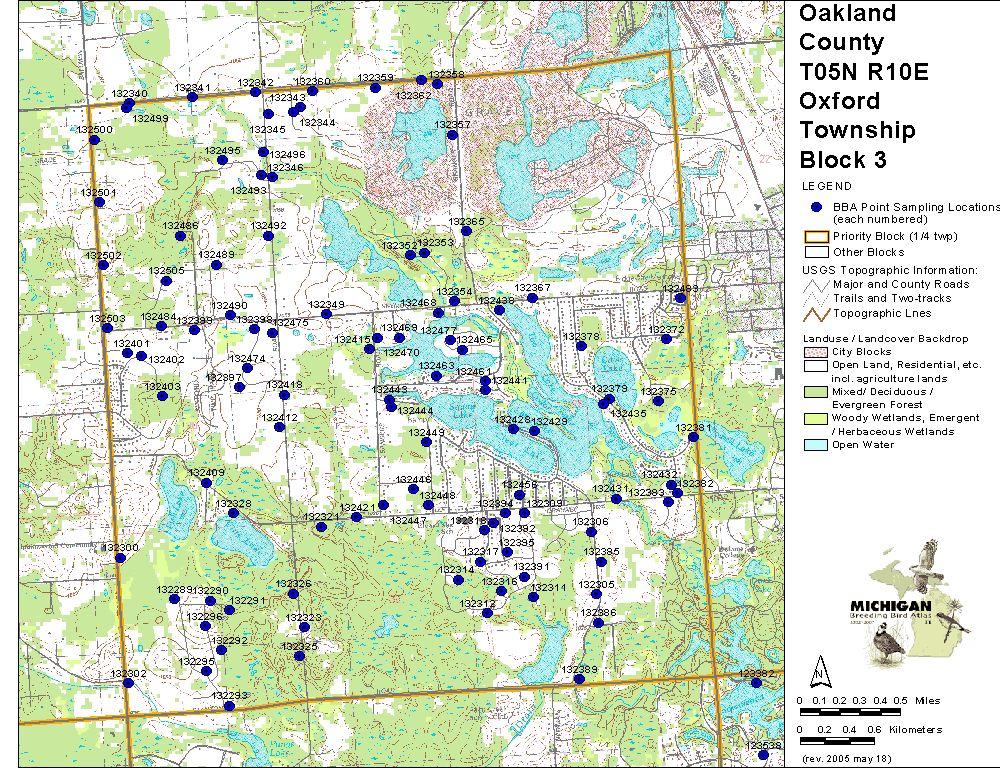This screenshot has width=1000, height=768.
Task: Click sampling point 132381
Action: [x=693, y=437]
